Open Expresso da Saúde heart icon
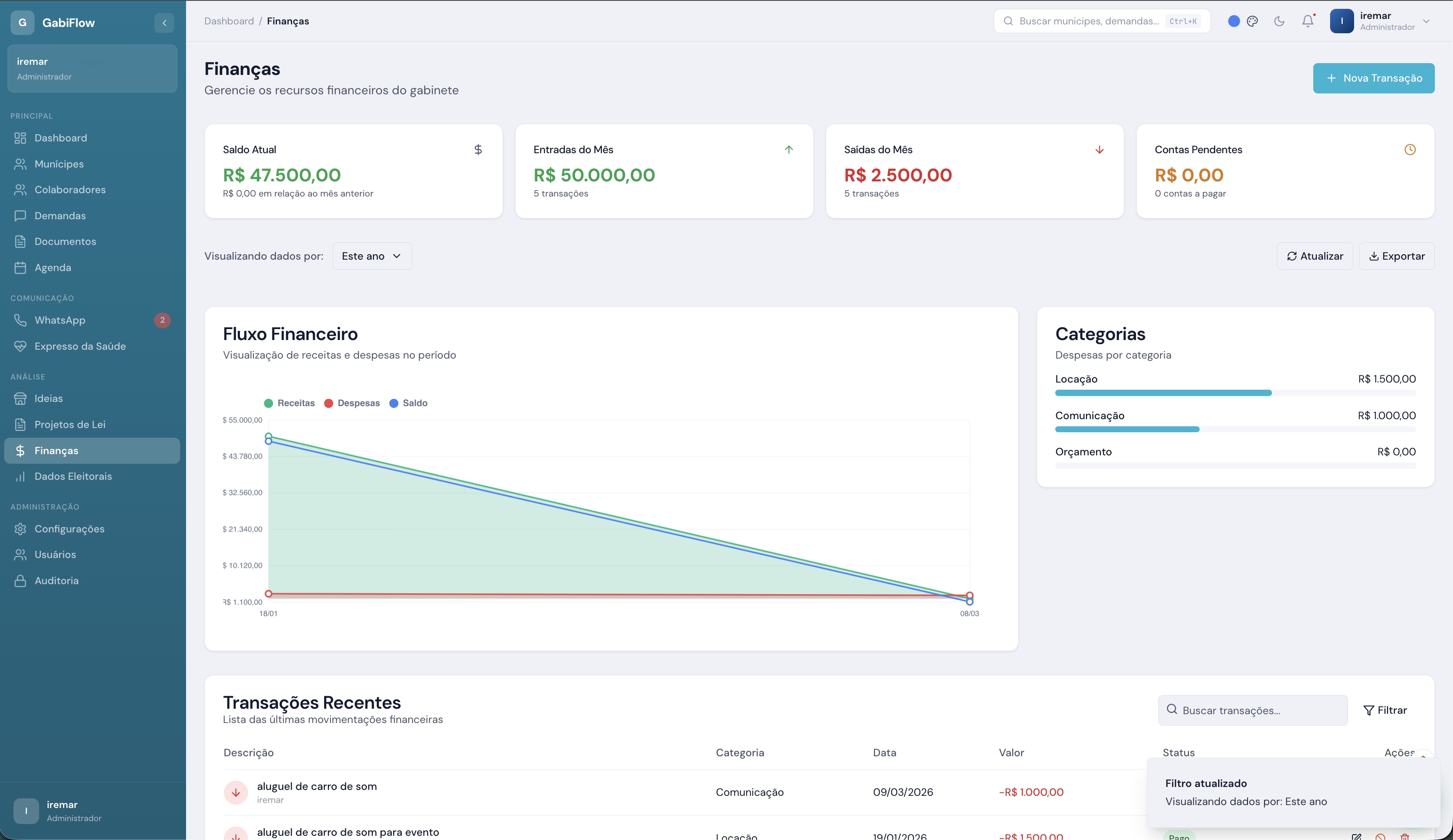This screenshot has width=1453, height=840. pos(20,346)
